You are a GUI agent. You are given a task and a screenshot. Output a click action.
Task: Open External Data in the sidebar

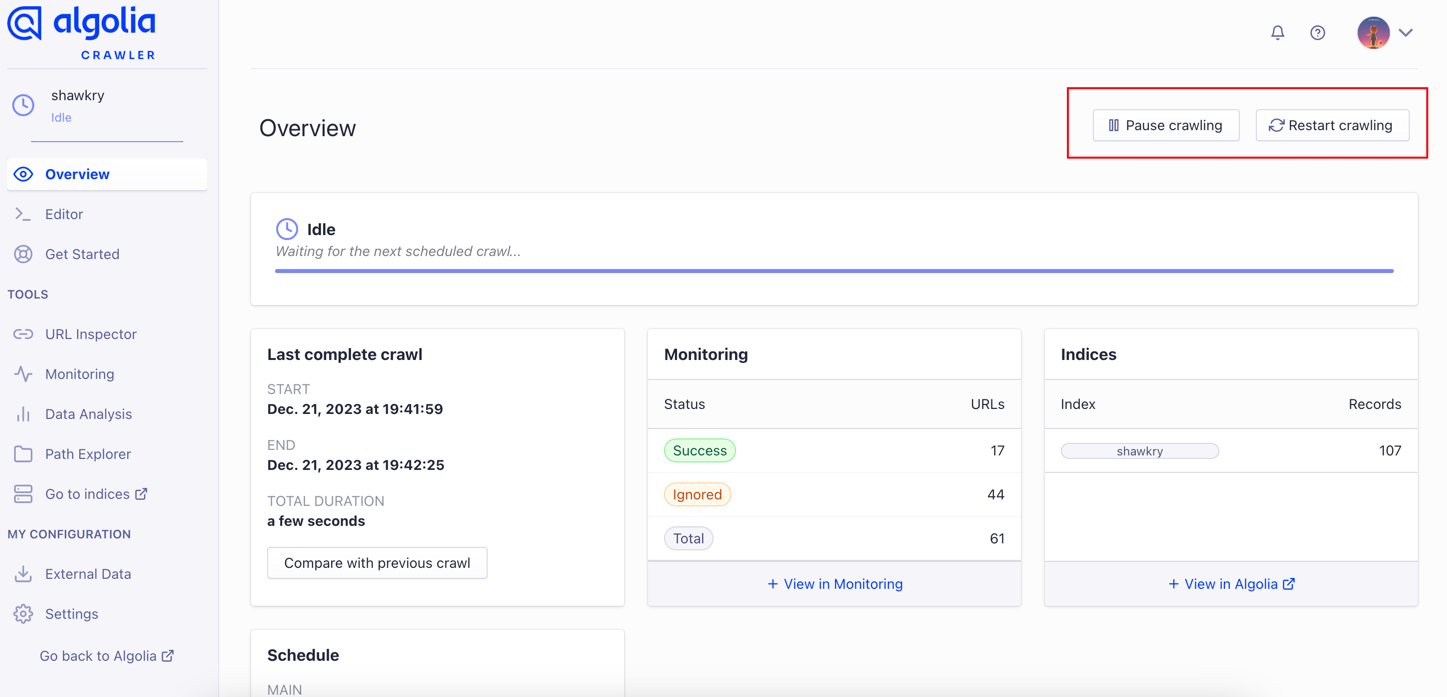coord(88,574)
